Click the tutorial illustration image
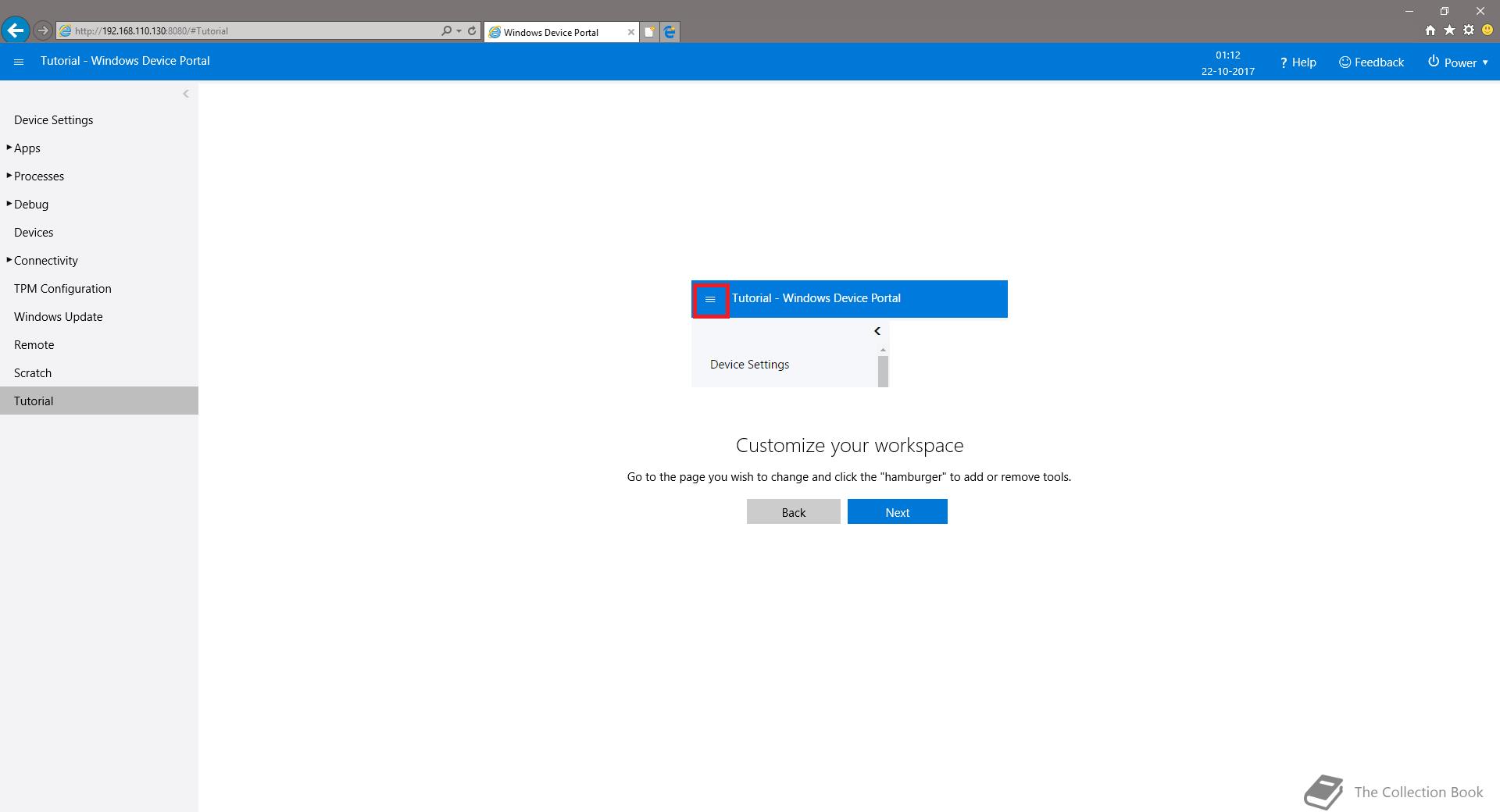Image resolution: width=1500 pixels, height=812 pixels. coord(849,333)
